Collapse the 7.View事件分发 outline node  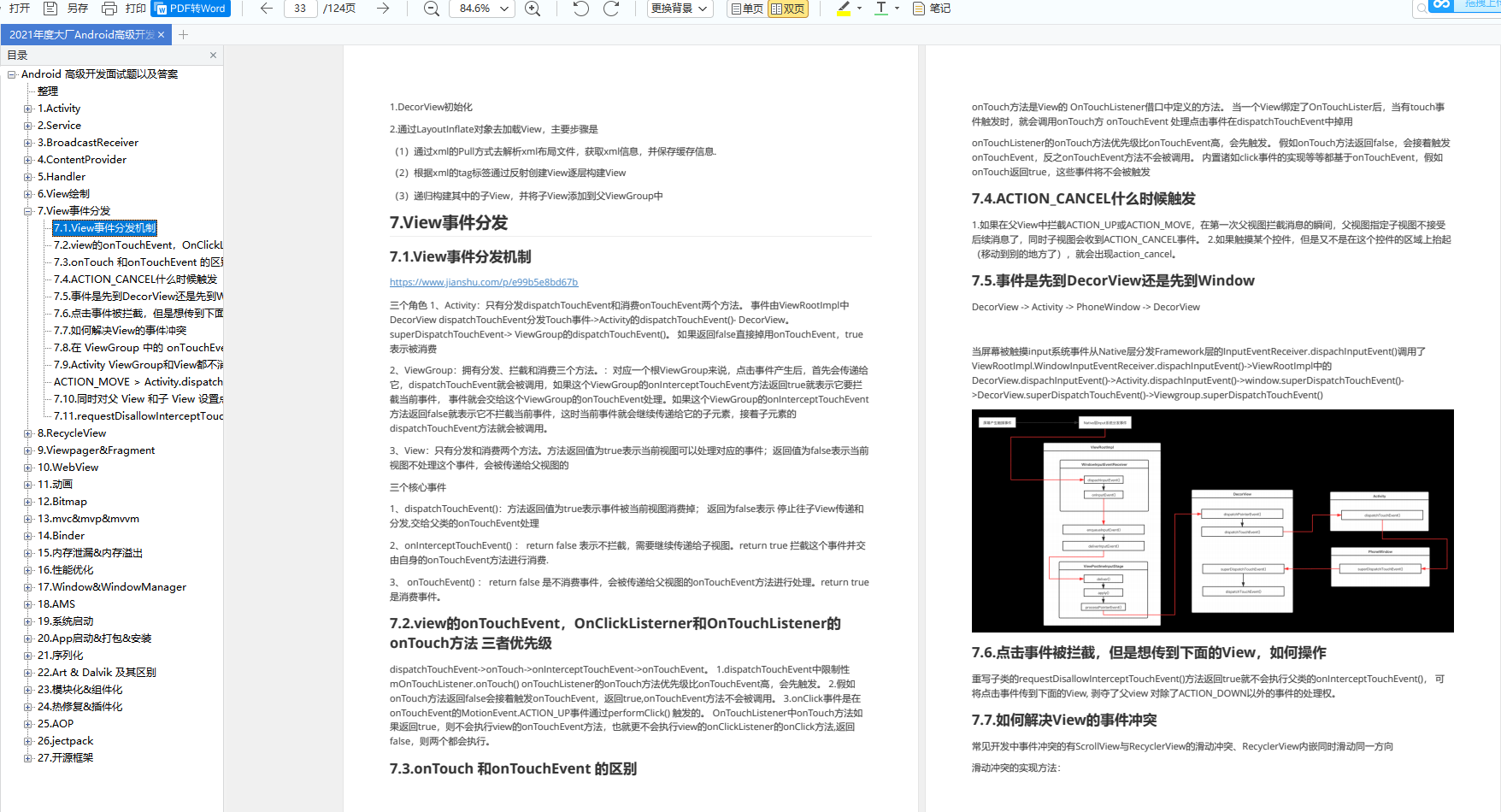click(28, 211)
